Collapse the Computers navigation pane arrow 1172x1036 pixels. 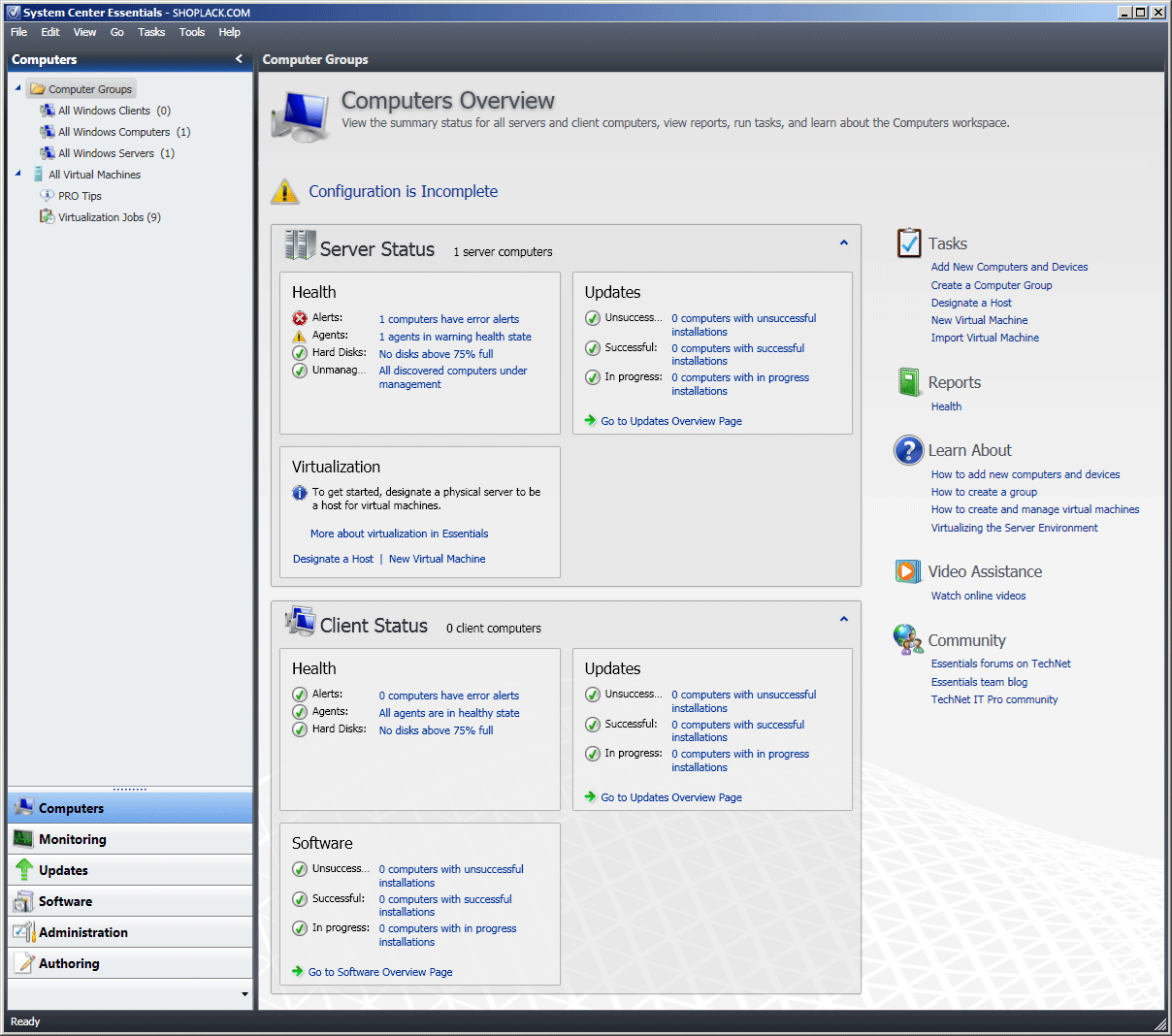point(239,59)
